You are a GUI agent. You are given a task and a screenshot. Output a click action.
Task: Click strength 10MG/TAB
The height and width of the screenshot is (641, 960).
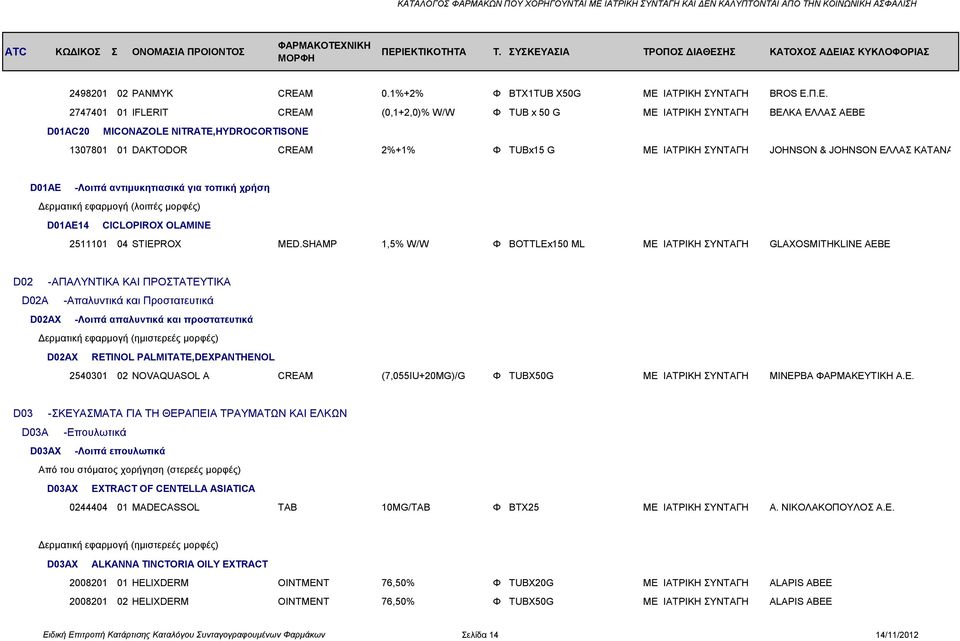tap(406, 508)
